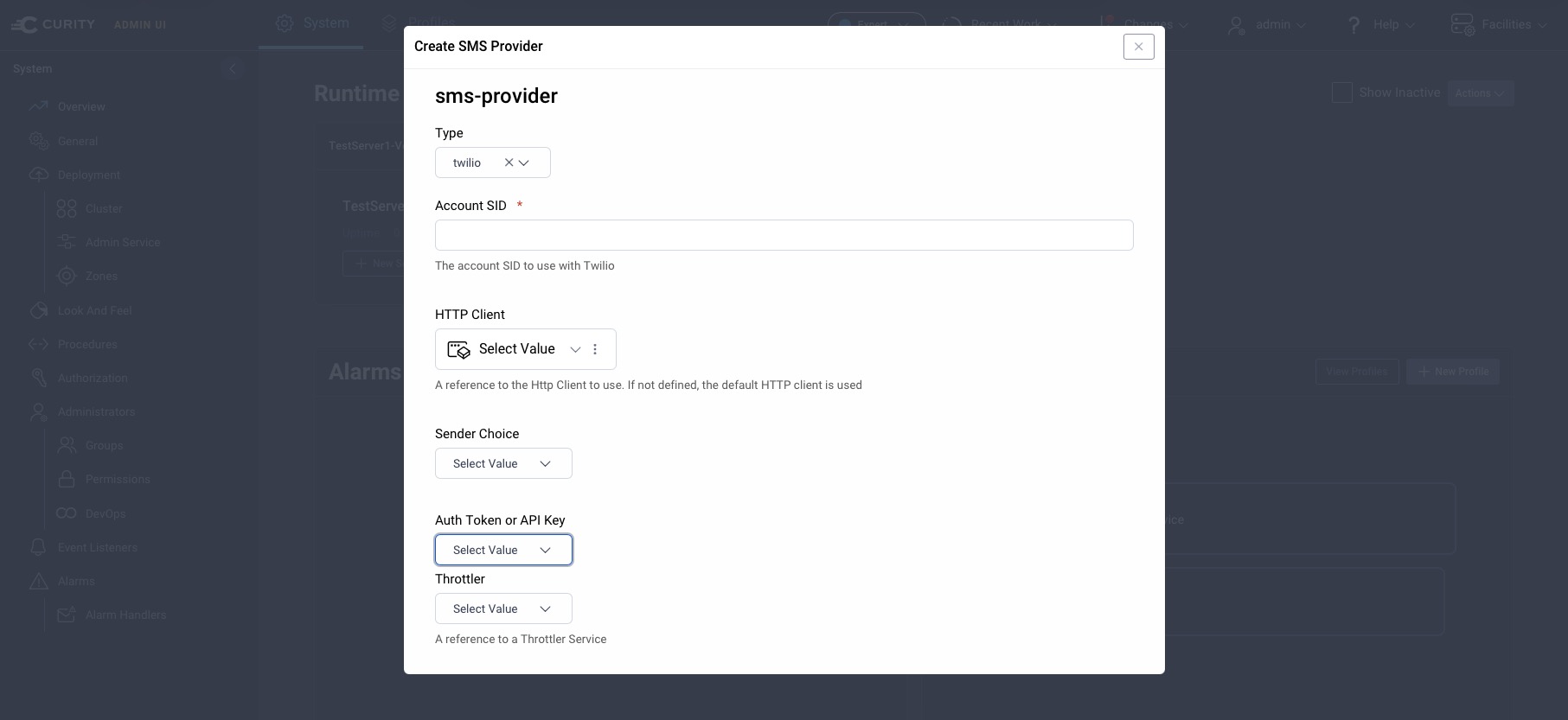This screenshot has width=1568, height=720.
Task: Open Look And Feel in the sidebar
Action: pos(94,310)
